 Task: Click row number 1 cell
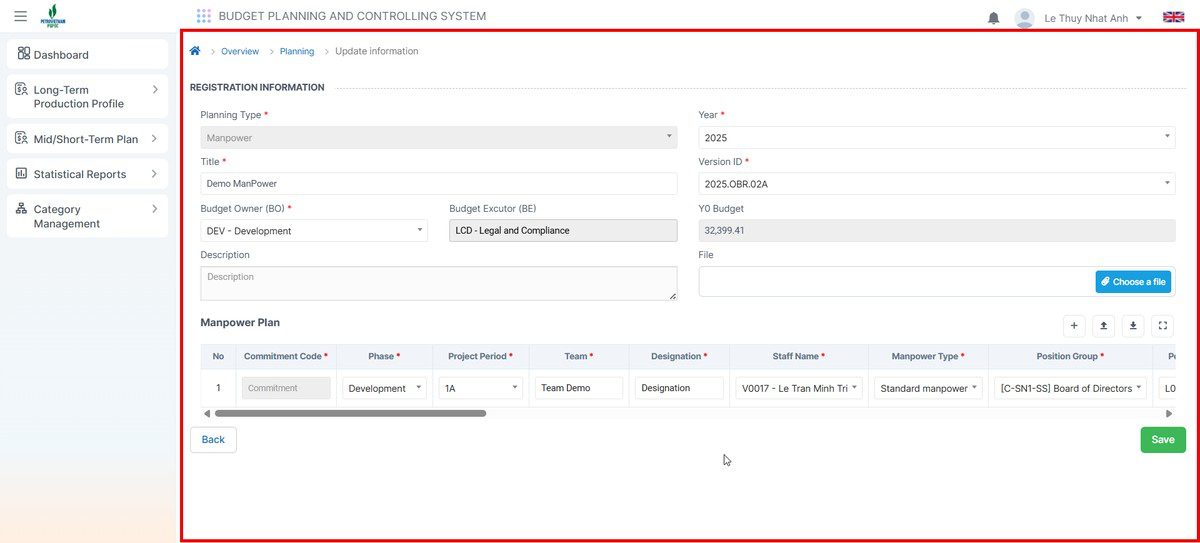click(x=218, y=388)
